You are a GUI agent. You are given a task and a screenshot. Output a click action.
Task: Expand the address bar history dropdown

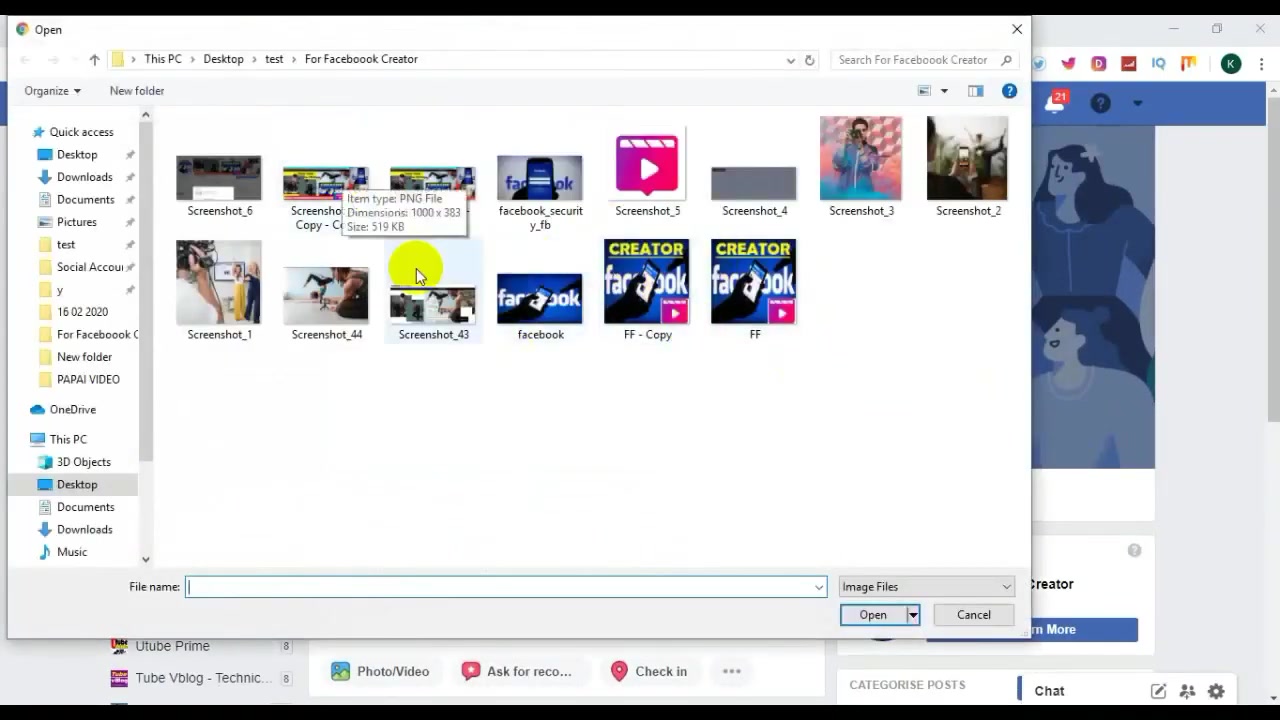(x=790, y=60)
